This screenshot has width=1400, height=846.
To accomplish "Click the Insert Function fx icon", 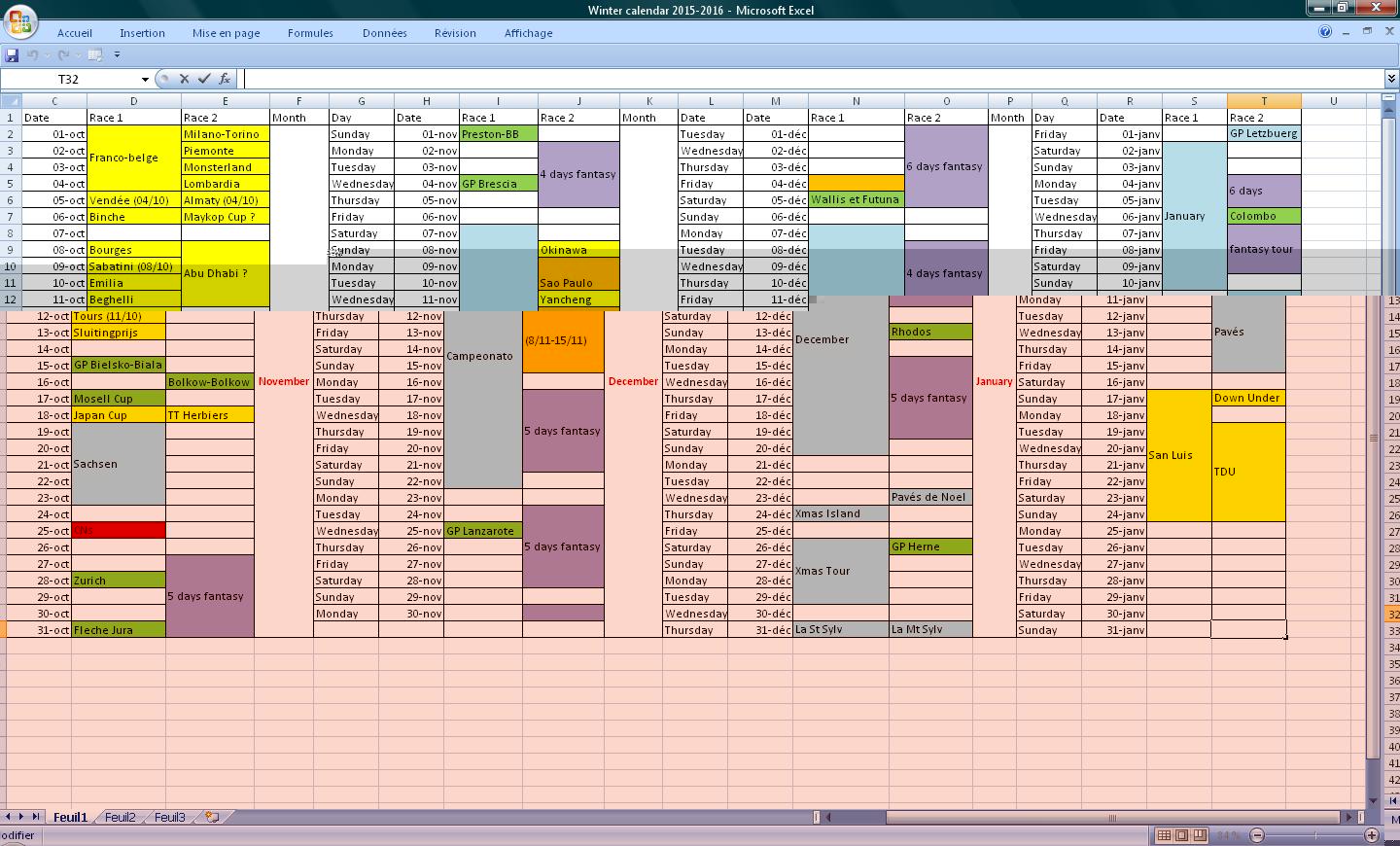I will [225, 79].
